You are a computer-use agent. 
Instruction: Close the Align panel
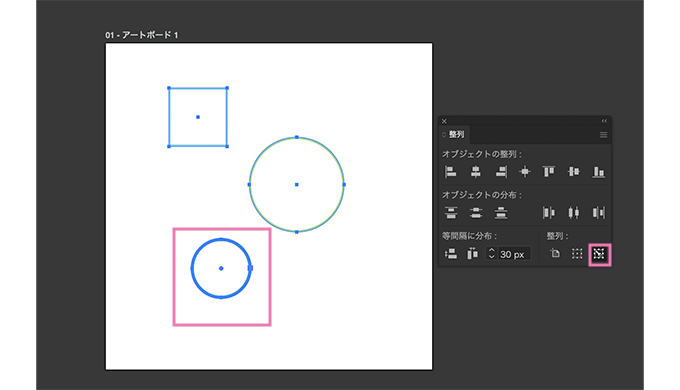[x=444, y=121]
